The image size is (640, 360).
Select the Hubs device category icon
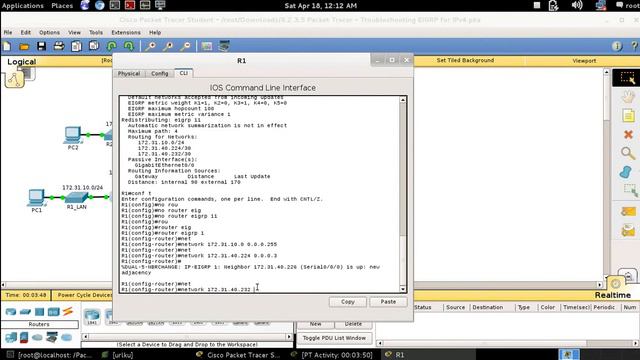pos(39,312)
